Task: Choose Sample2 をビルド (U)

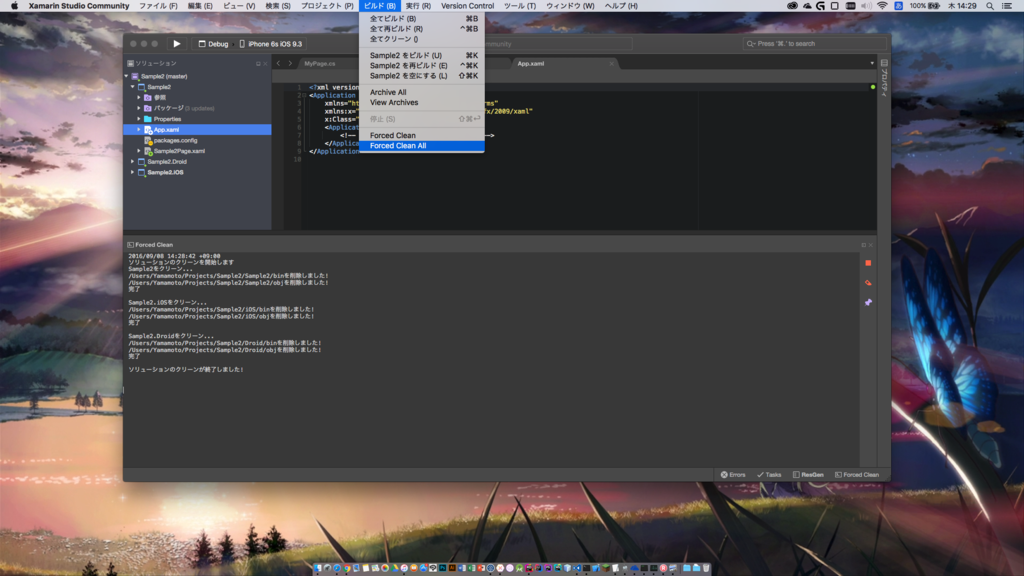Action: [x=422, y=56]
